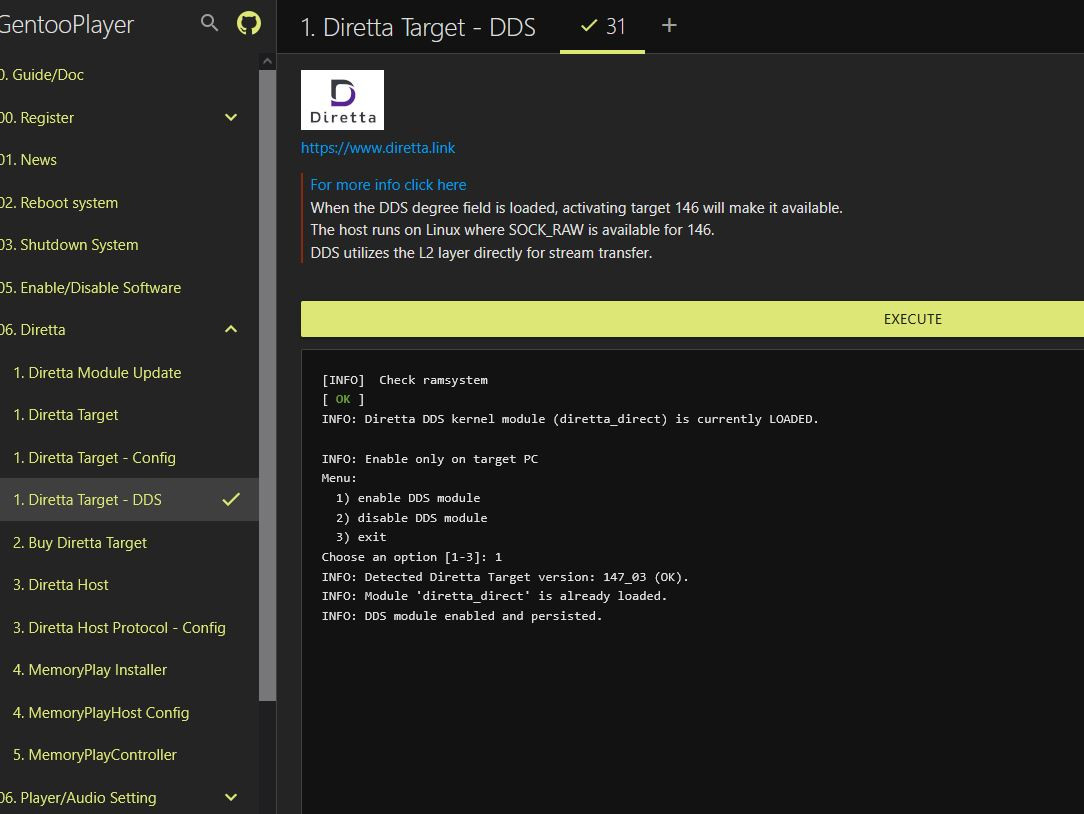Open 01. News menu item

(x=129, y=160)
